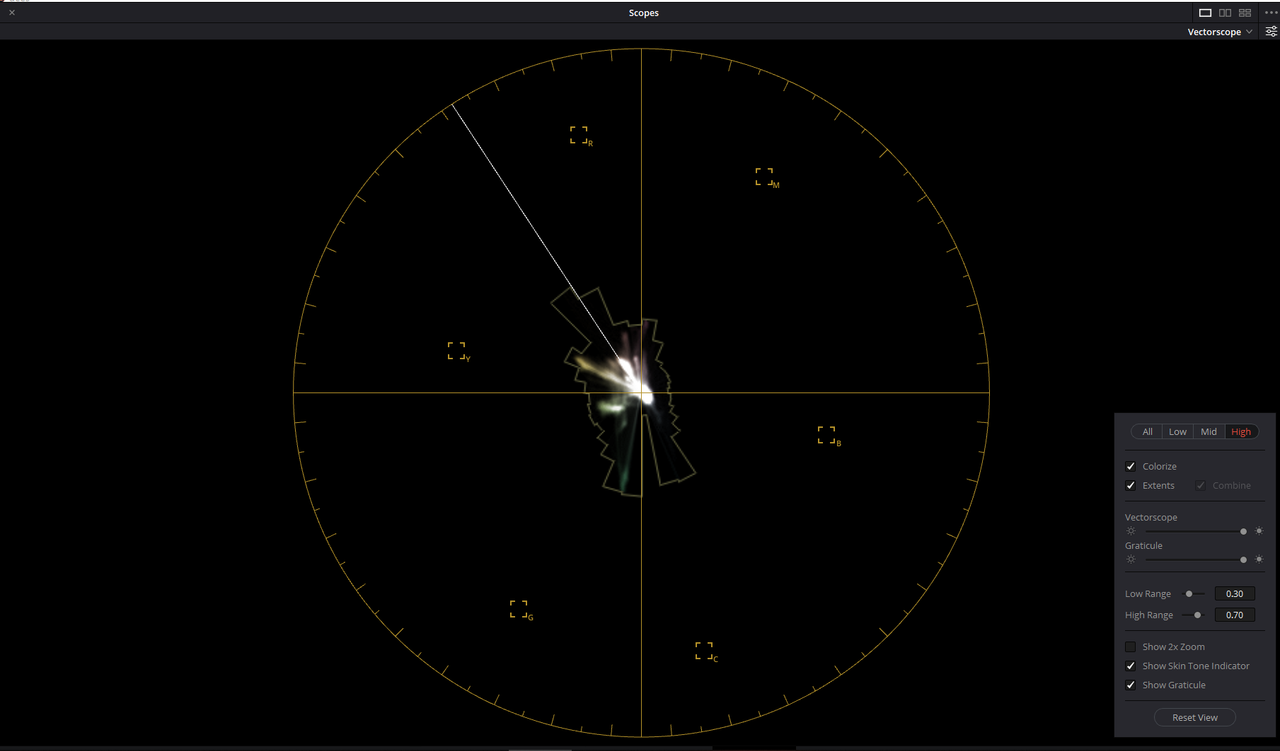Select the Low tonal range tab
1280x751 pixels.
(x=1178, y=432)
